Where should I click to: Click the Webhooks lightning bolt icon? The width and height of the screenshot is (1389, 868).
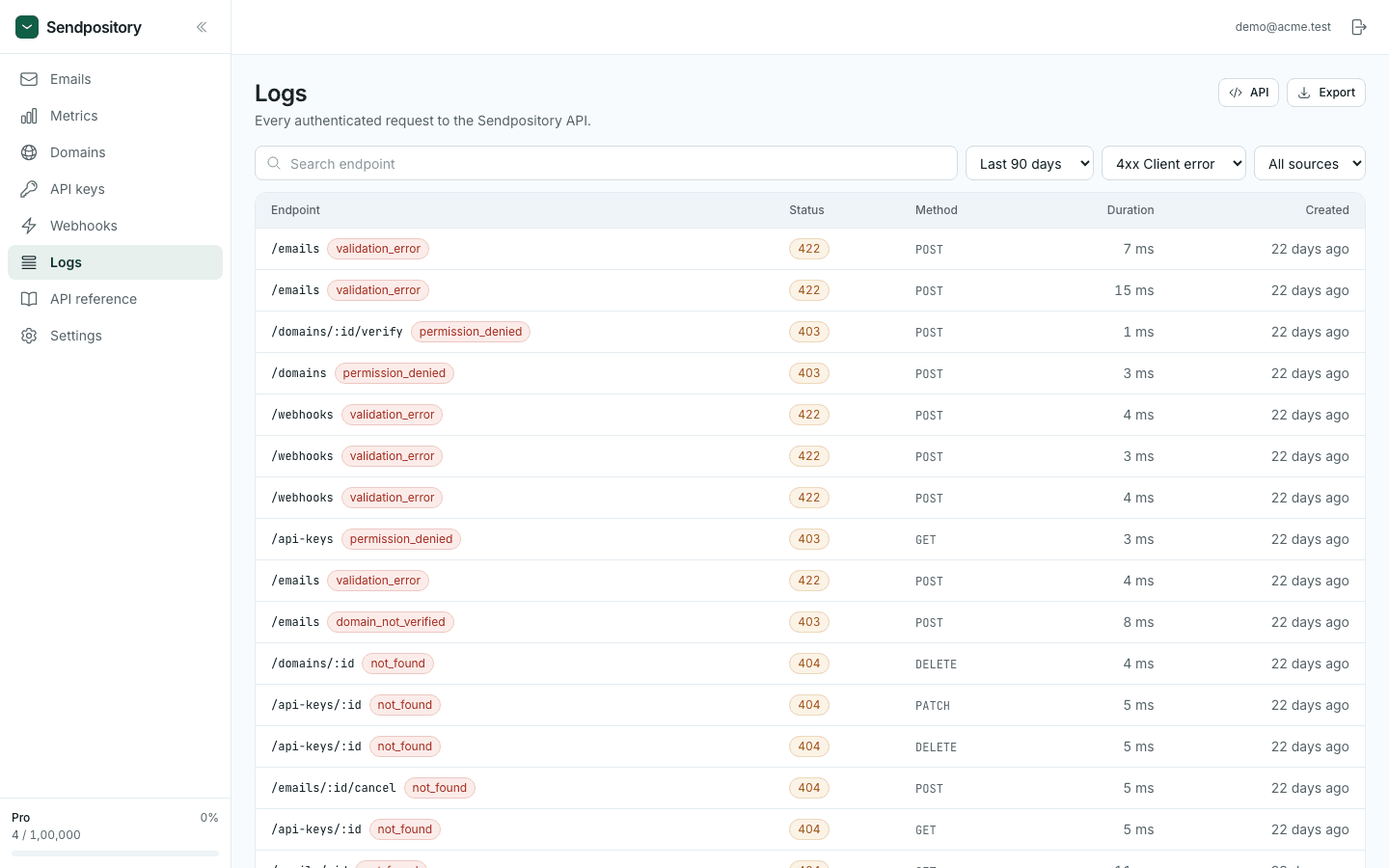point(29,226)
